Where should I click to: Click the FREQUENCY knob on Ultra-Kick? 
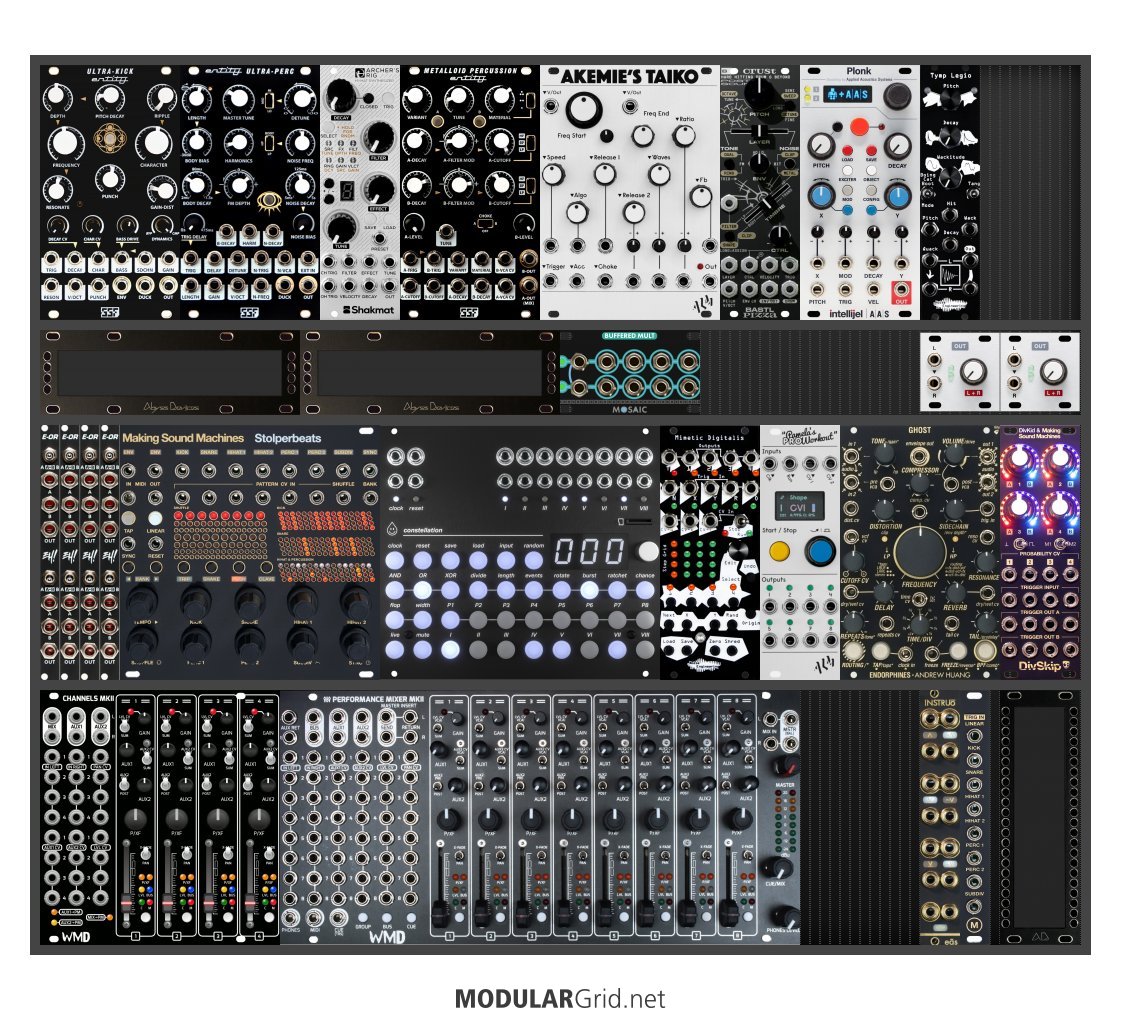[x=65, y=143]
